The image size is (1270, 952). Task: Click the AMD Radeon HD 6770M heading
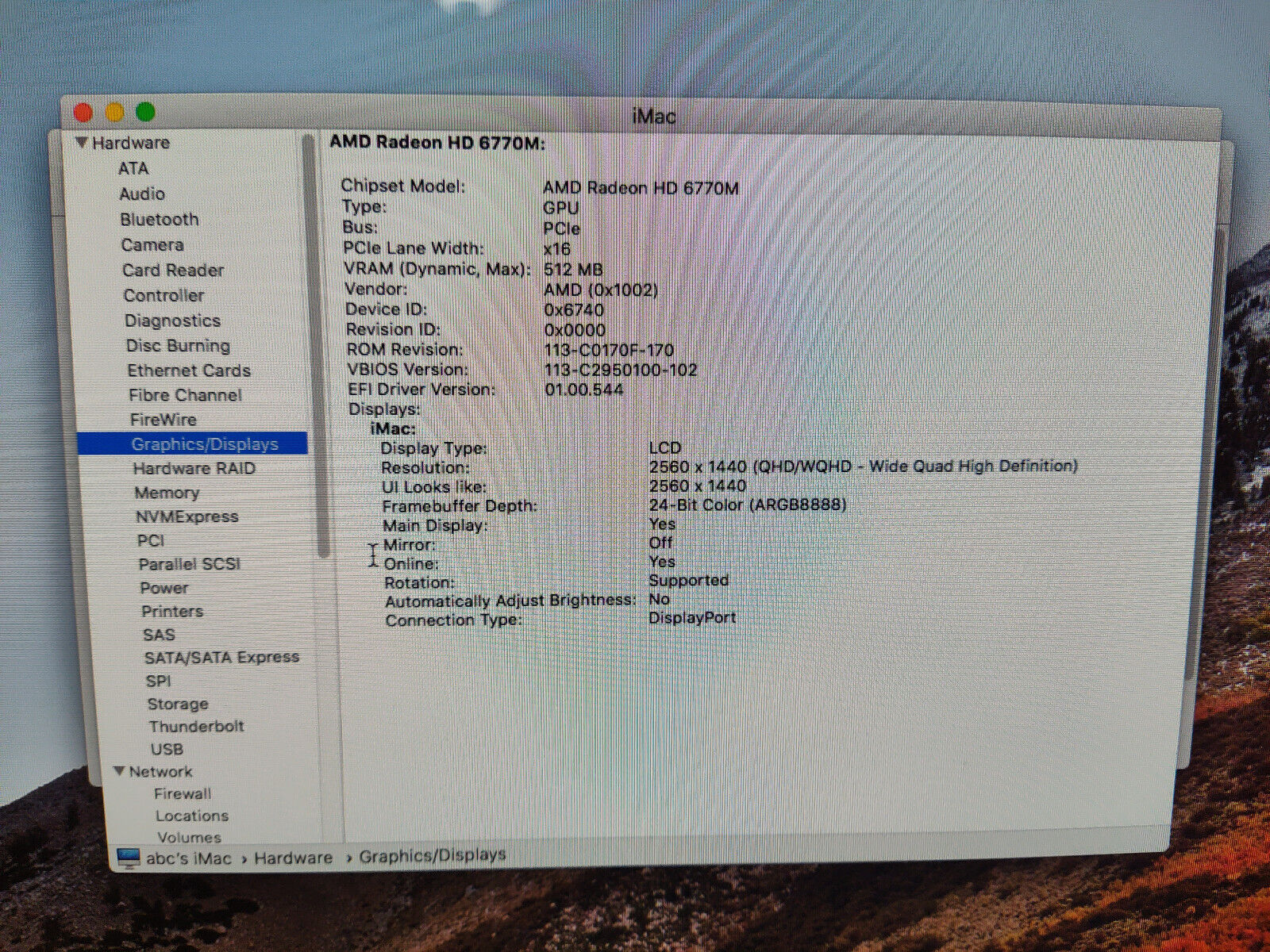[437, 143]
